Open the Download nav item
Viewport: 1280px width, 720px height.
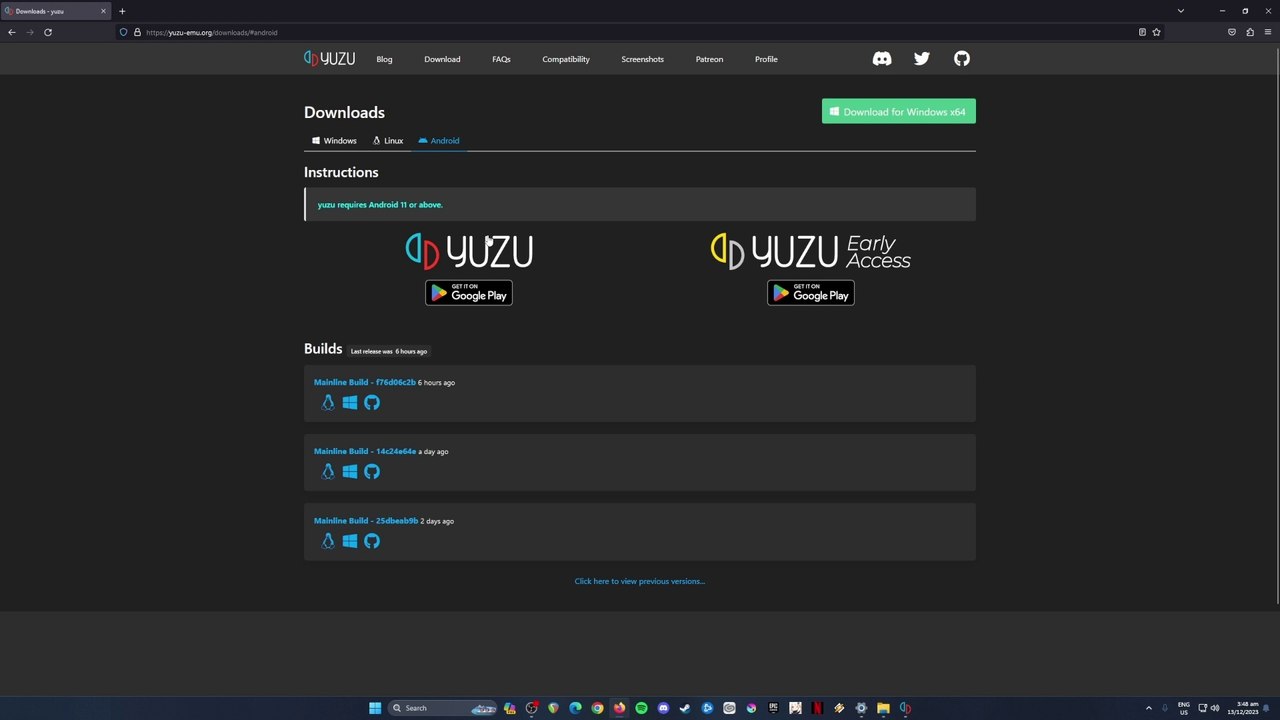pos(442,59)
